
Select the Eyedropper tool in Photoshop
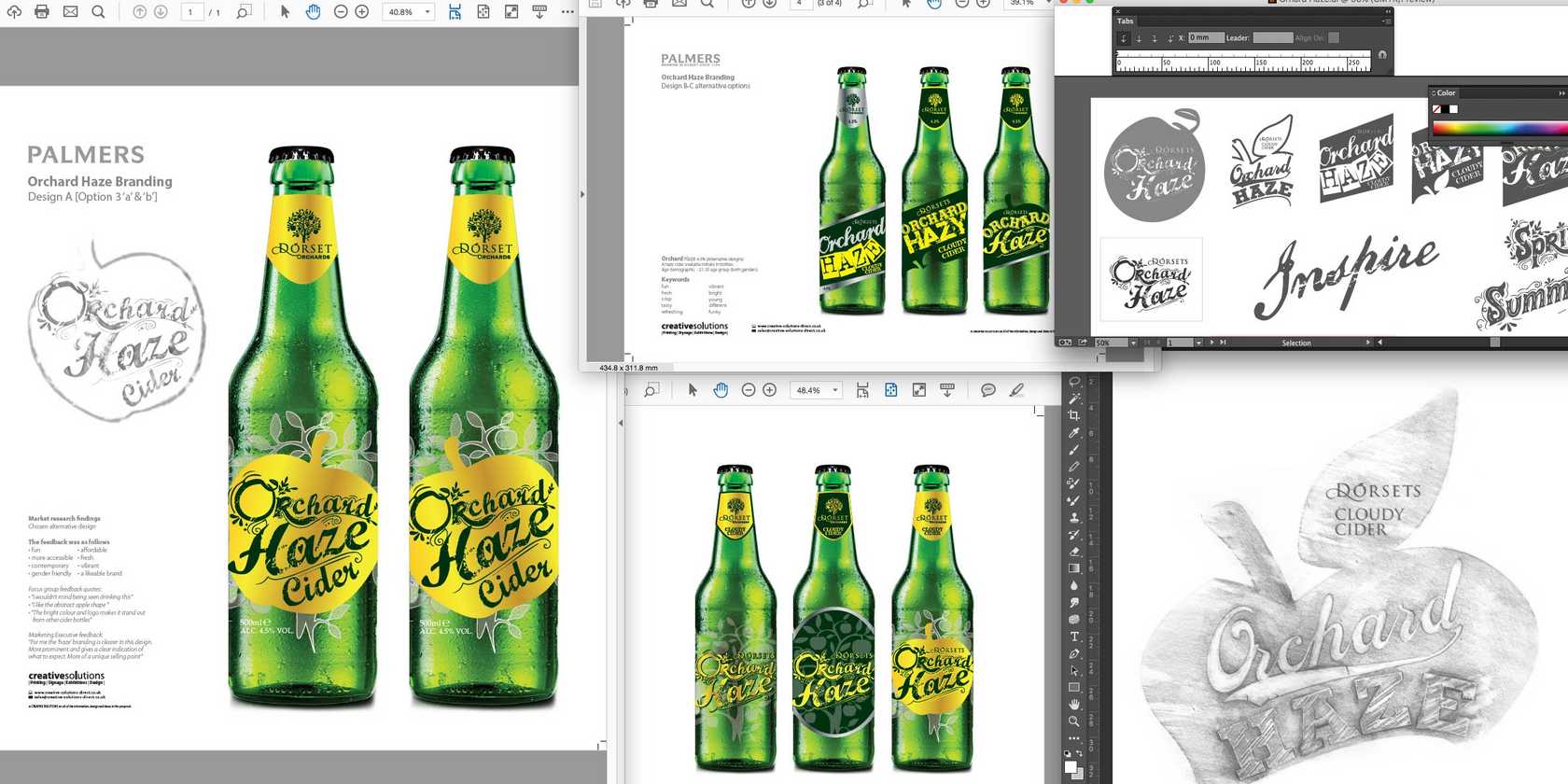(x=1074, y=433)
